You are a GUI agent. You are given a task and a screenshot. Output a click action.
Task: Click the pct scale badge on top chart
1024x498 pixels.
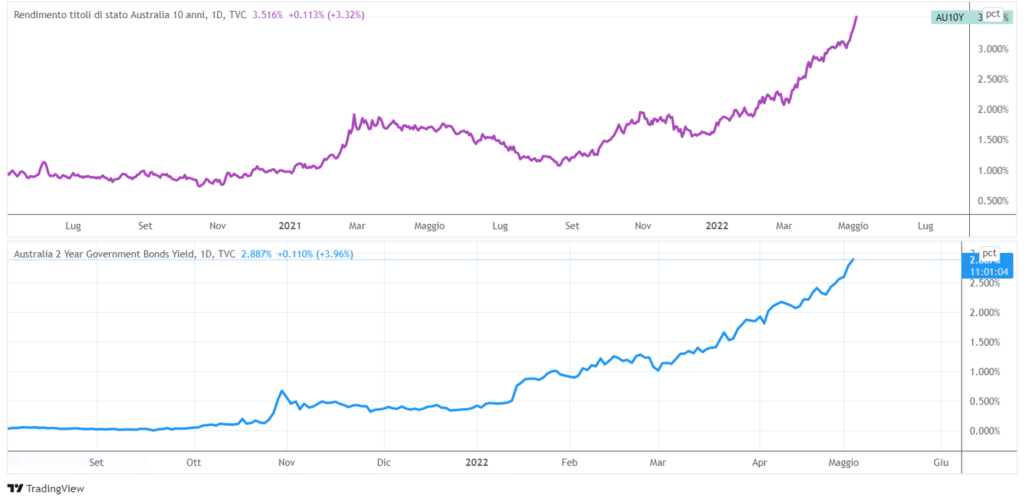(992, 15)
